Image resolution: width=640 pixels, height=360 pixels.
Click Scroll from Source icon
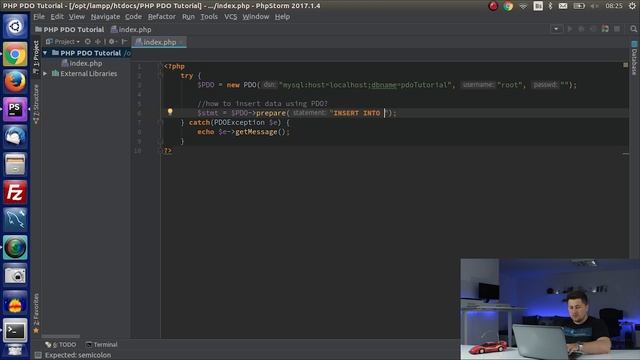(x=88, y=42)
